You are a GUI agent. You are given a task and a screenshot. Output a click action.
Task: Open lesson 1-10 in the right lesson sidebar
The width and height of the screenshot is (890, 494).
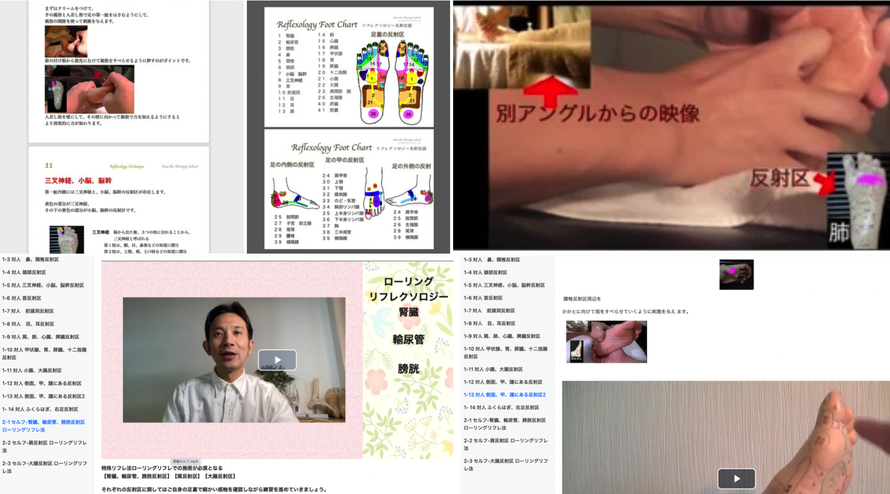point(506,353)
